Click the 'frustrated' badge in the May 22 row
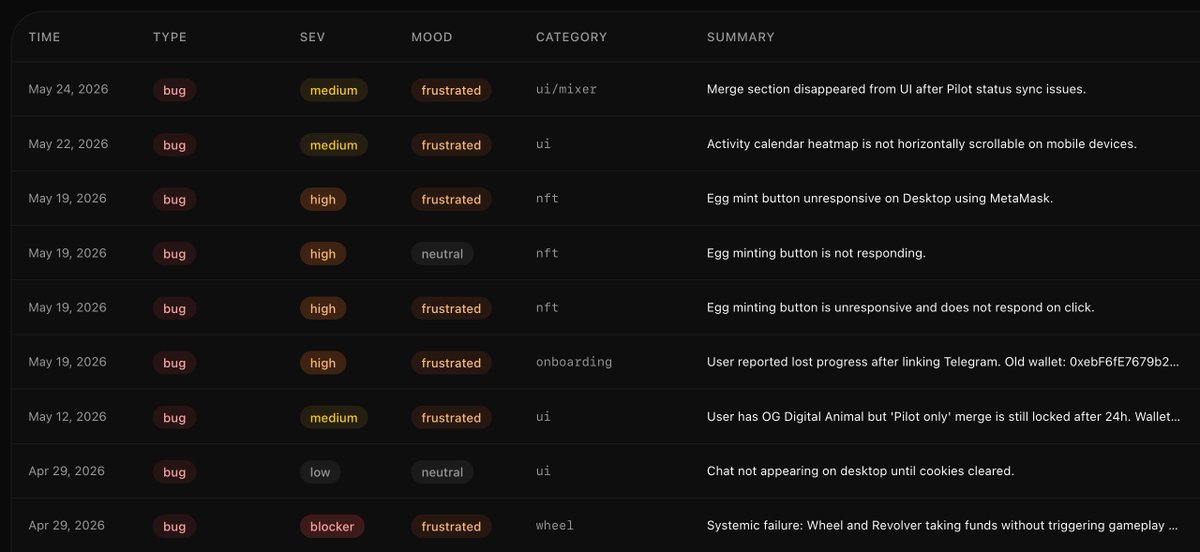This screenshot has width=1200, height=552. pyautogui.click(x=451, y=145)
